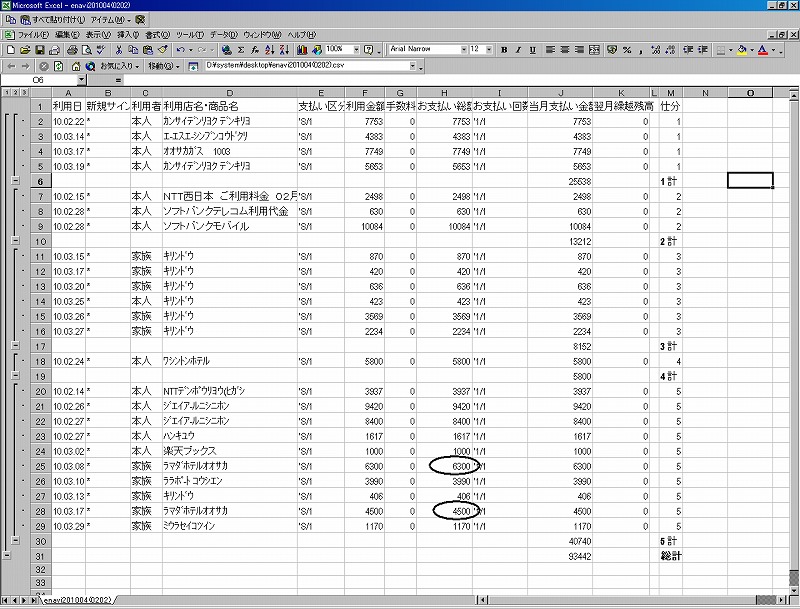Open the Arial Narrow font name dropdown
Viewport: 800px width, 609px height.
pos(464,49)
